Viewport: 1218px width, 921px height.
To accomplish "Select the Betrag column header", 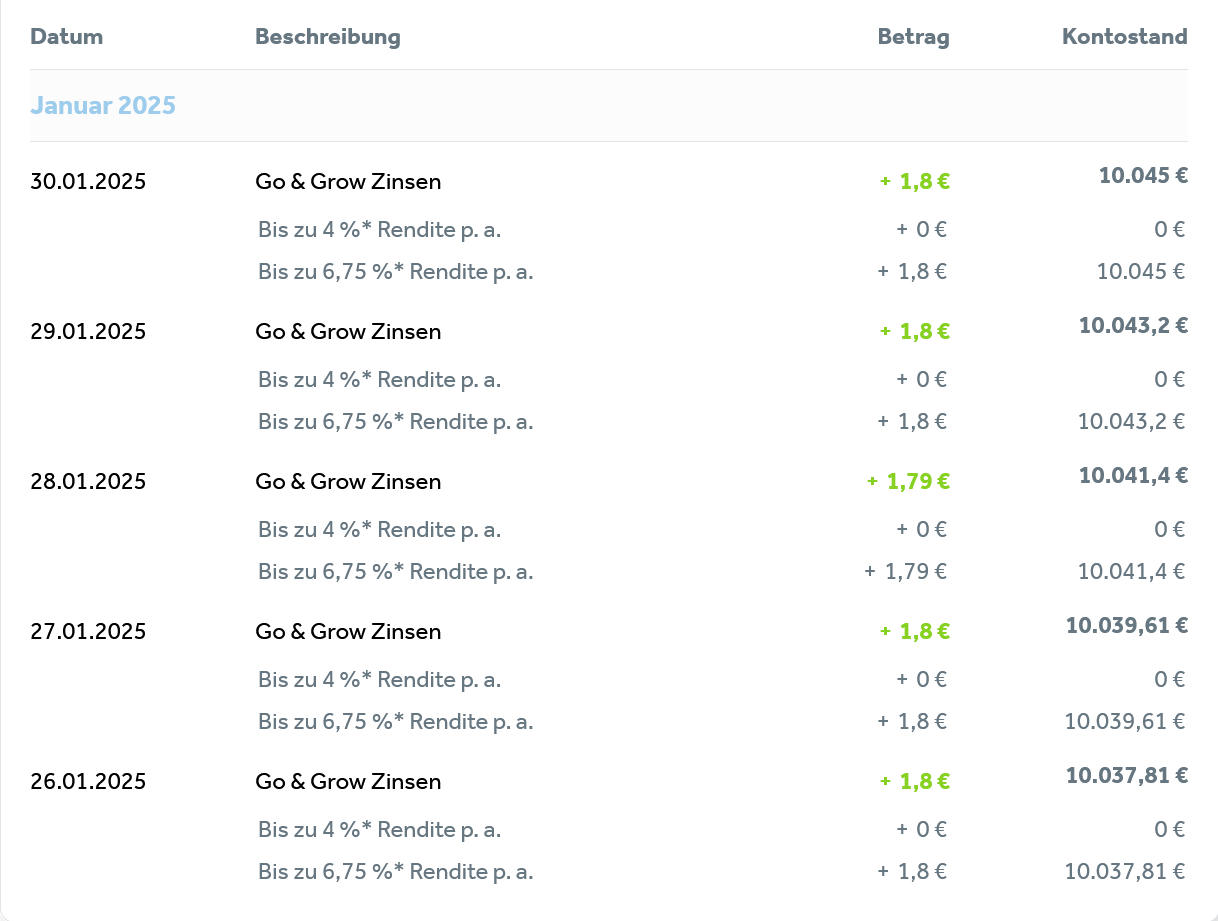I will pyautogui.click(x=913, y=37).
